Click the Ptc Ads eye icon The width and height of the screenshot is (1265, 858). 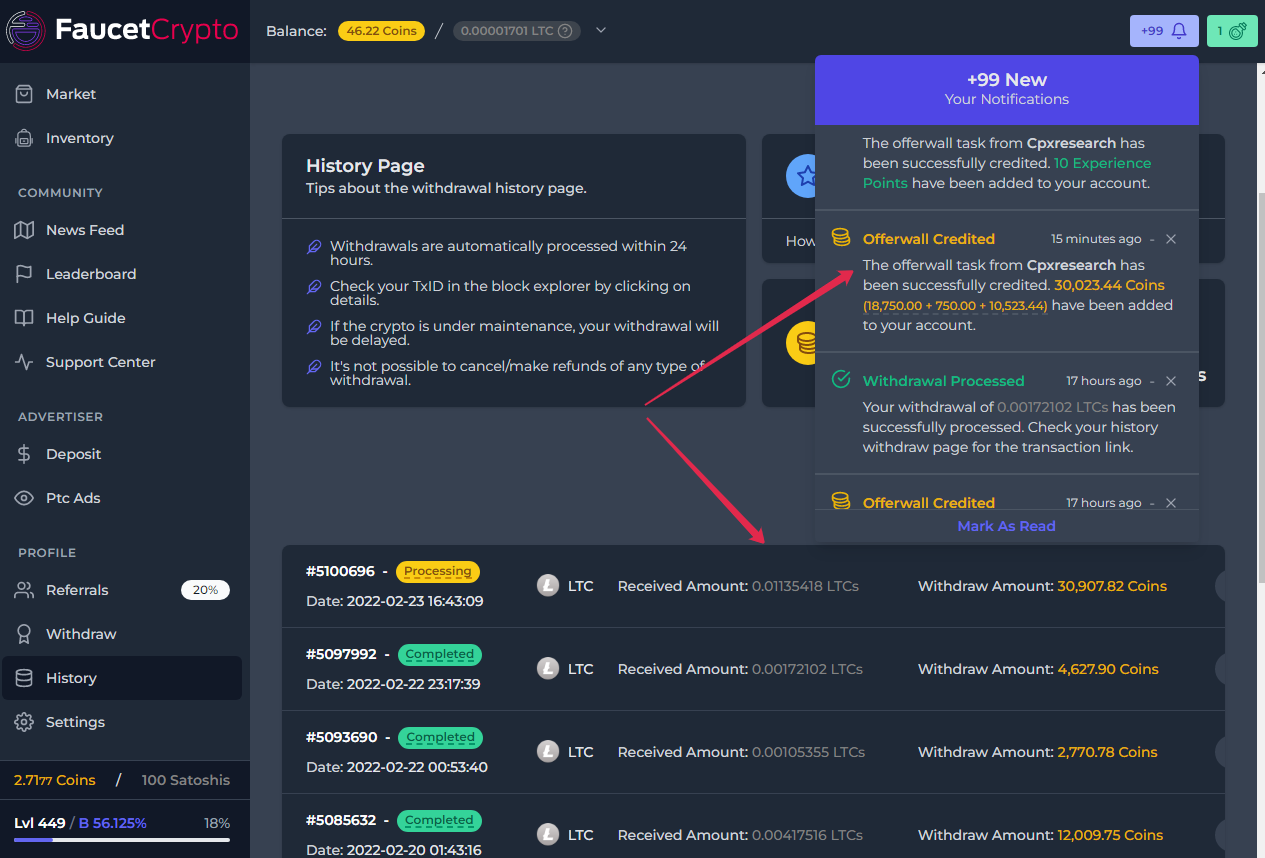(x=25, y=498)
